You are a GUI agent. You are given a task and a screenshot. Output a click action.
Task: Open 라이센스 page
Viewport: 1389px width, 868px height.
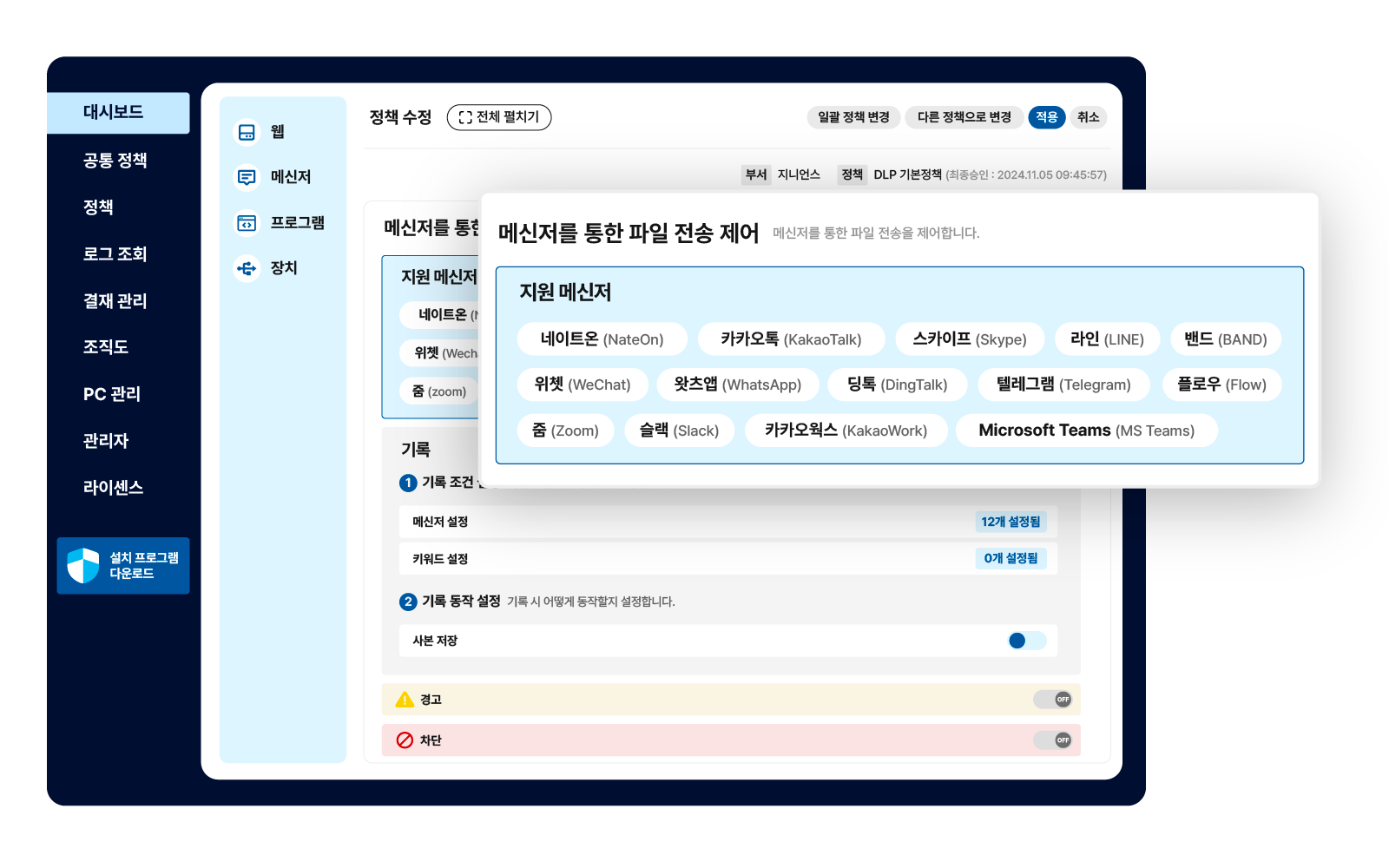(x=113, y=488)
